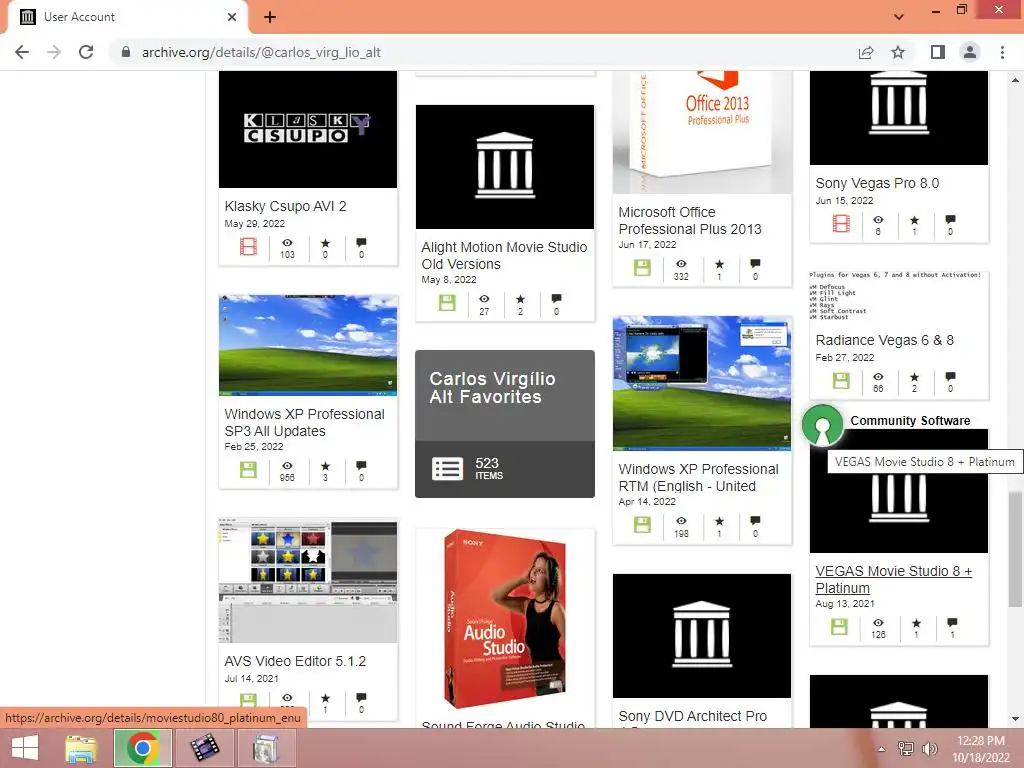
Task: Click movie media icon on Sony Vegas Pro 8.0
Action: 841,224
